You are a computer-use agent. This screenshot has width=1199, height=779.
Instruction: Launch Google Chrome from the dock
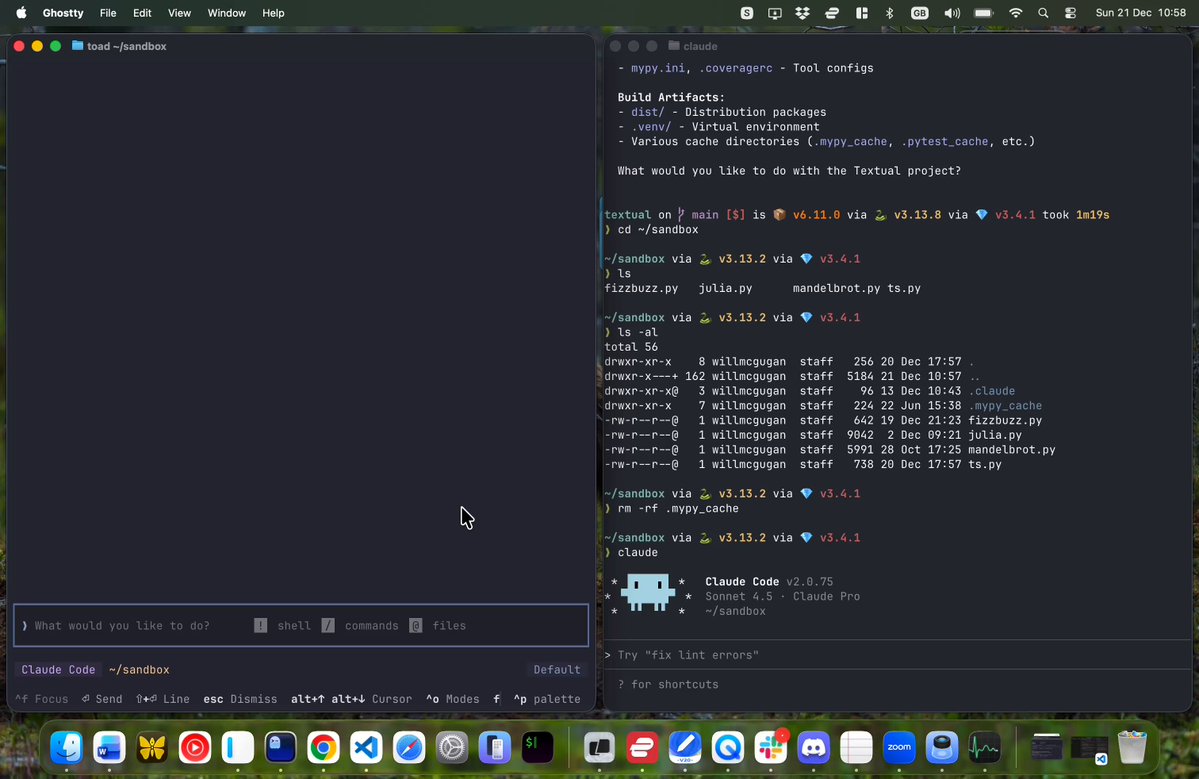[x=323, y=747]
